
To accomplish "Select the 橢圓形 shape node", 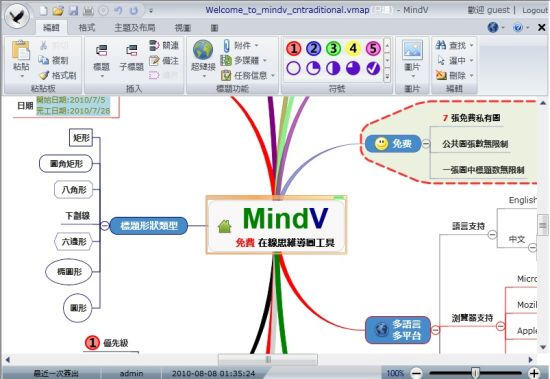I will pos(69,271).
